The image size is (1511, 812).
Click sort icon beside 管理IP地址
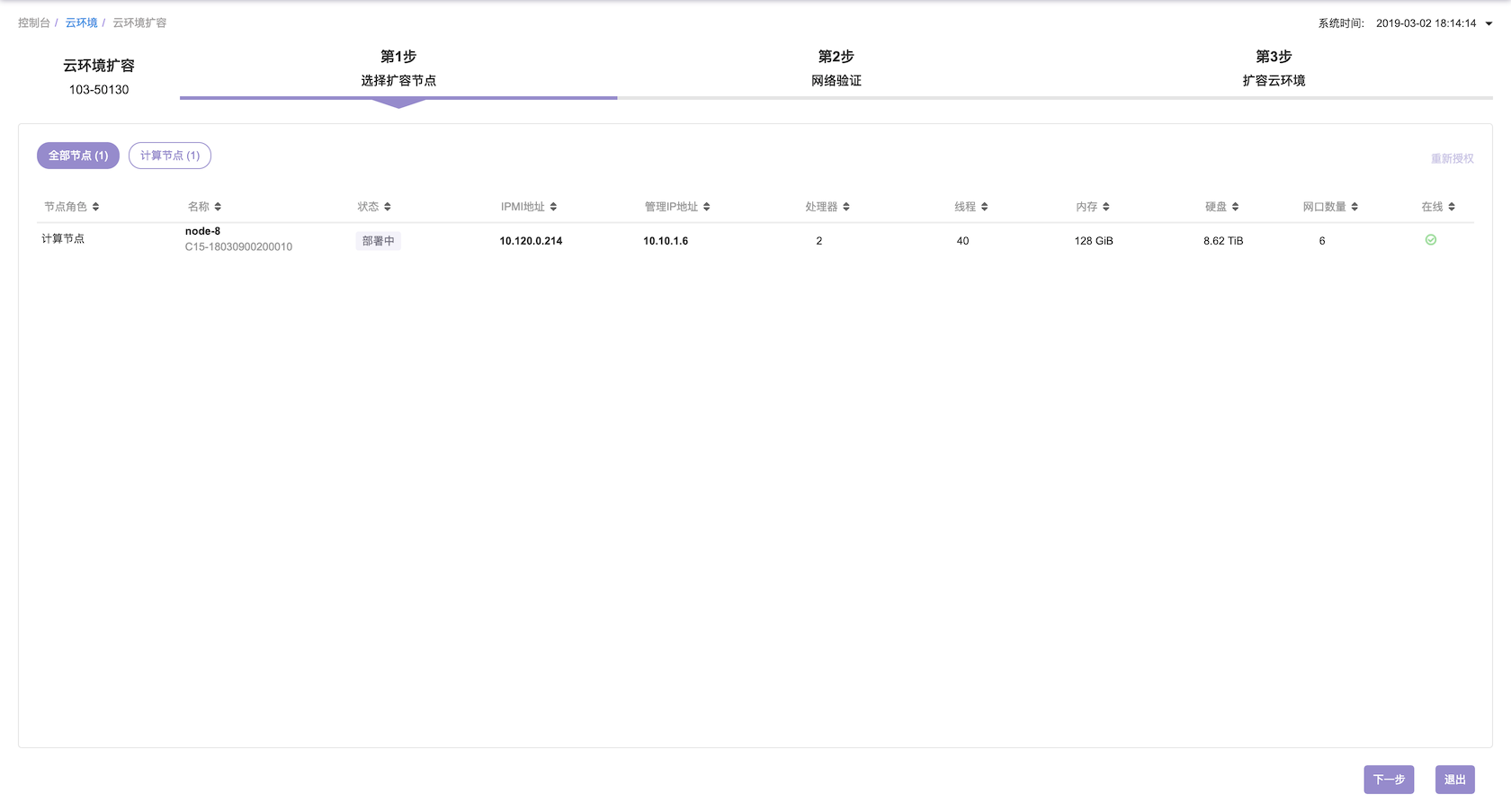point(707,207)
